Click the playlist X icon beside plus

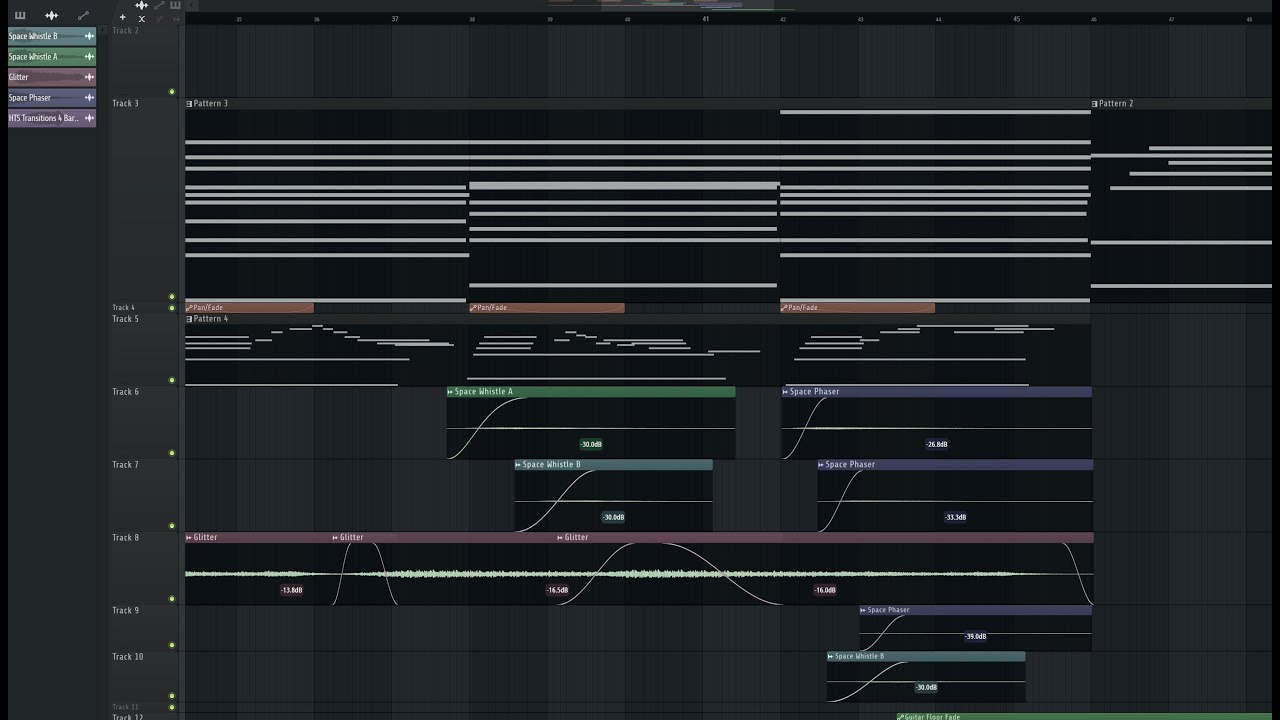142,18
